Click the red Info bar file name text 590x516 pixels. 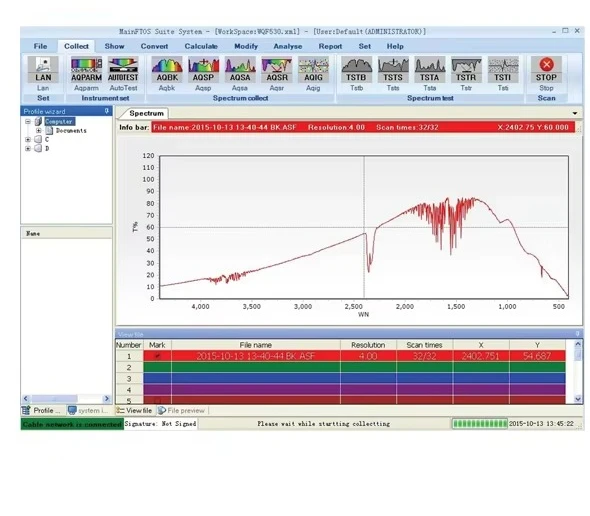click(225, 127)
